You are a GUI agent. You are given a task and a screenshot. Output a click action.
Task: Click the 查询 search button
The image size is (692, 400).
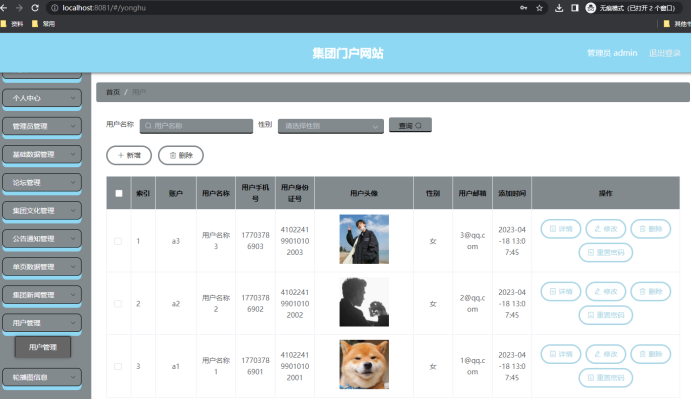(410, 125)
